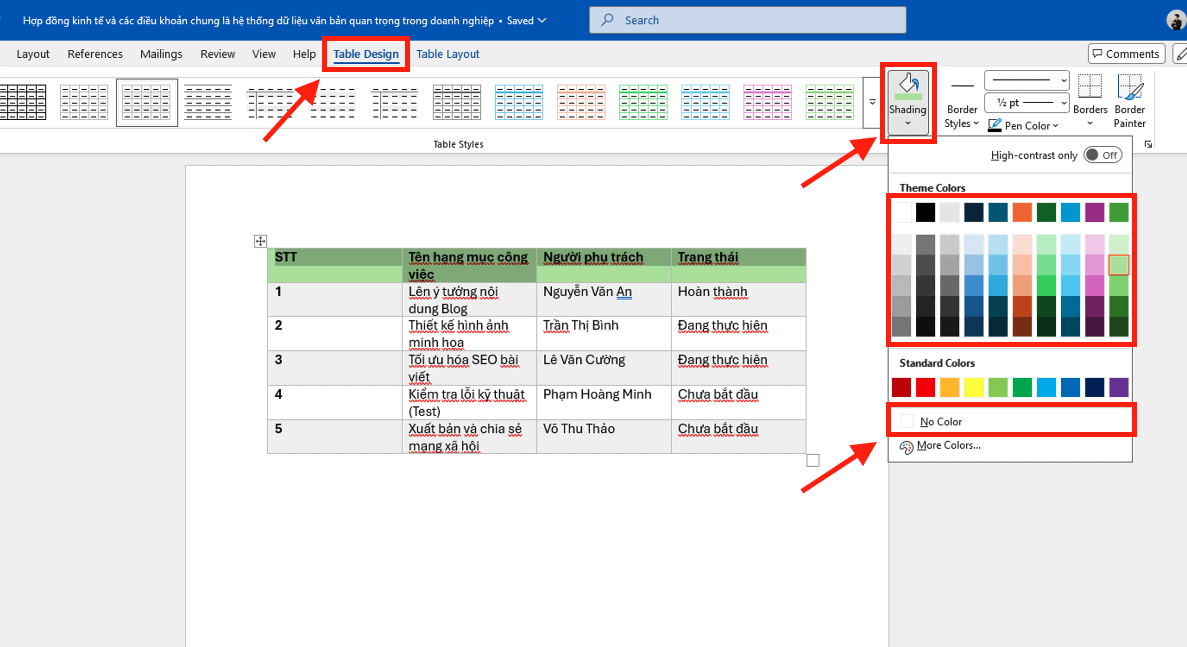Toggle the High-contrast only switch

pyautogui.click(x=1103, y=155)
